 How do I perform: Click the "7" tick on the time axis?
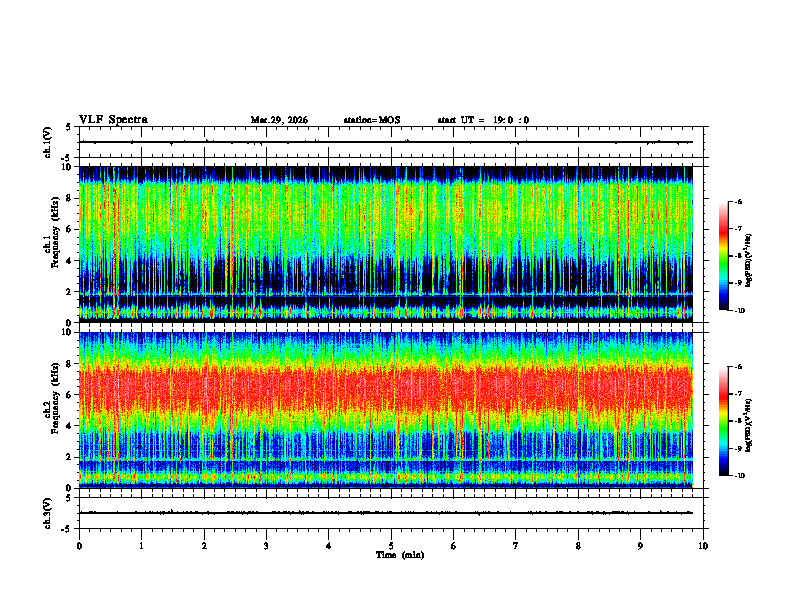pos(516,545)
